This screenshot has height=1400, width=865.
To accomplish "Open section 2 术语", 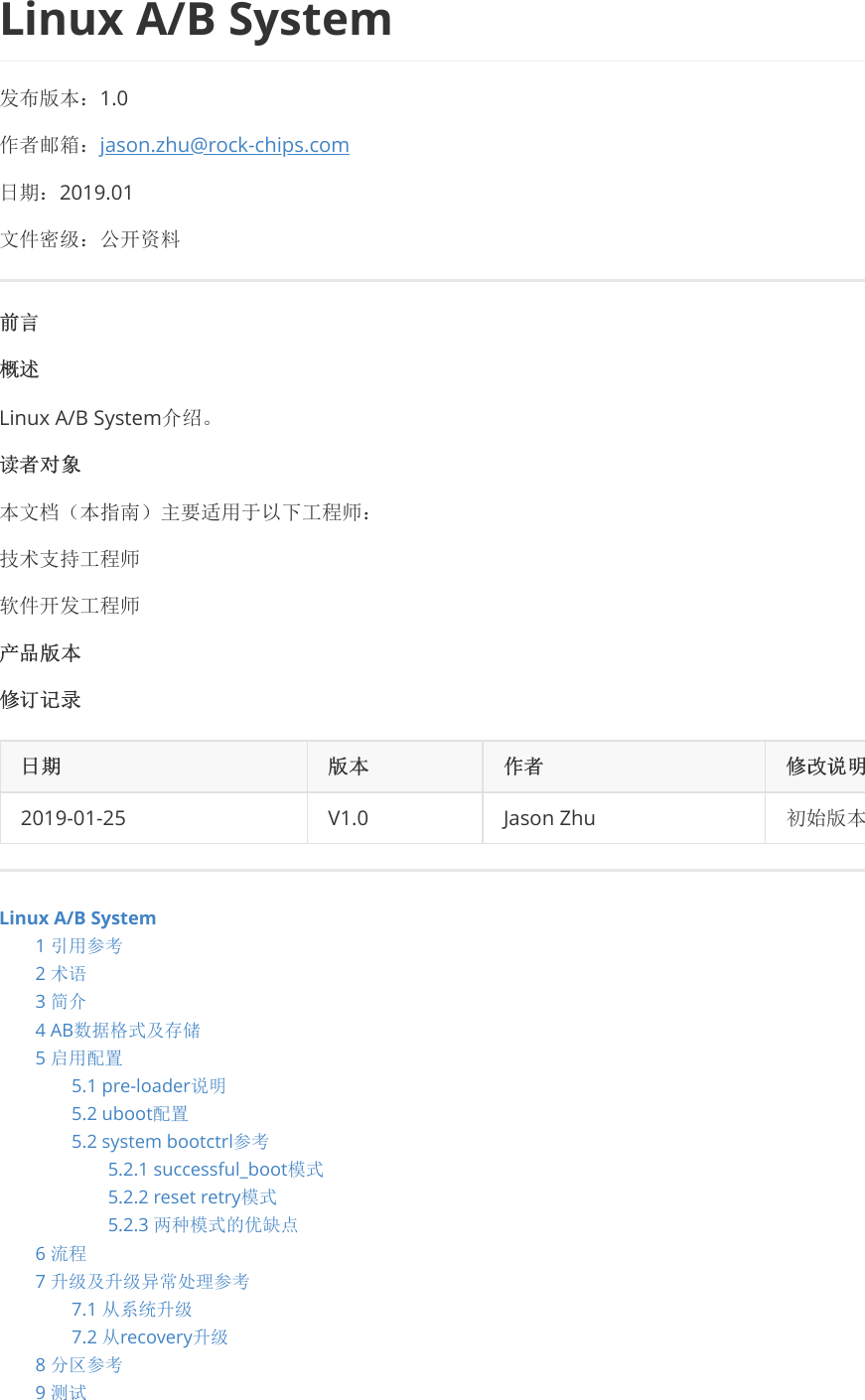I will [60, 973].
